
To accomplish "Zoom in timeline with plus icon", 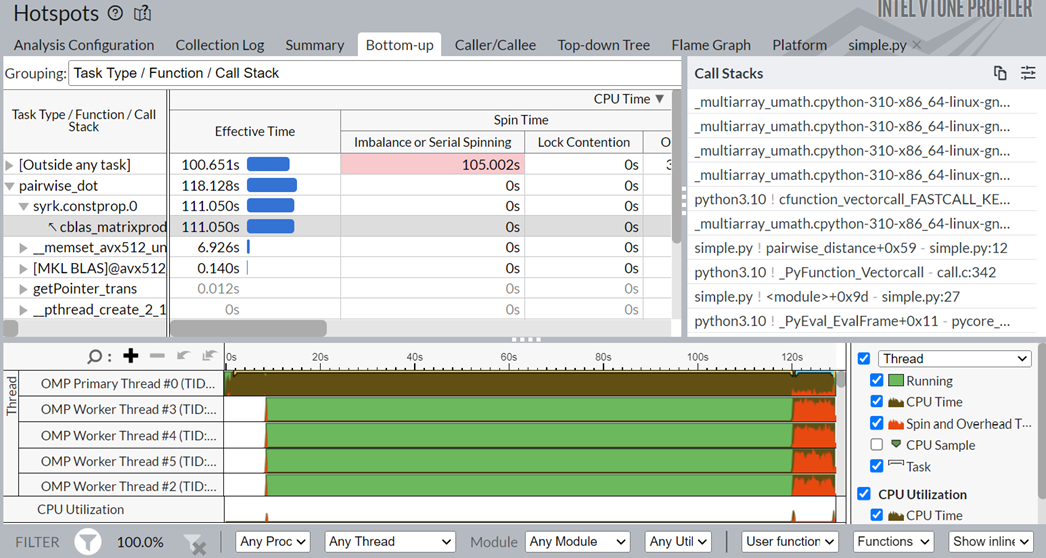I will [130, 356].
